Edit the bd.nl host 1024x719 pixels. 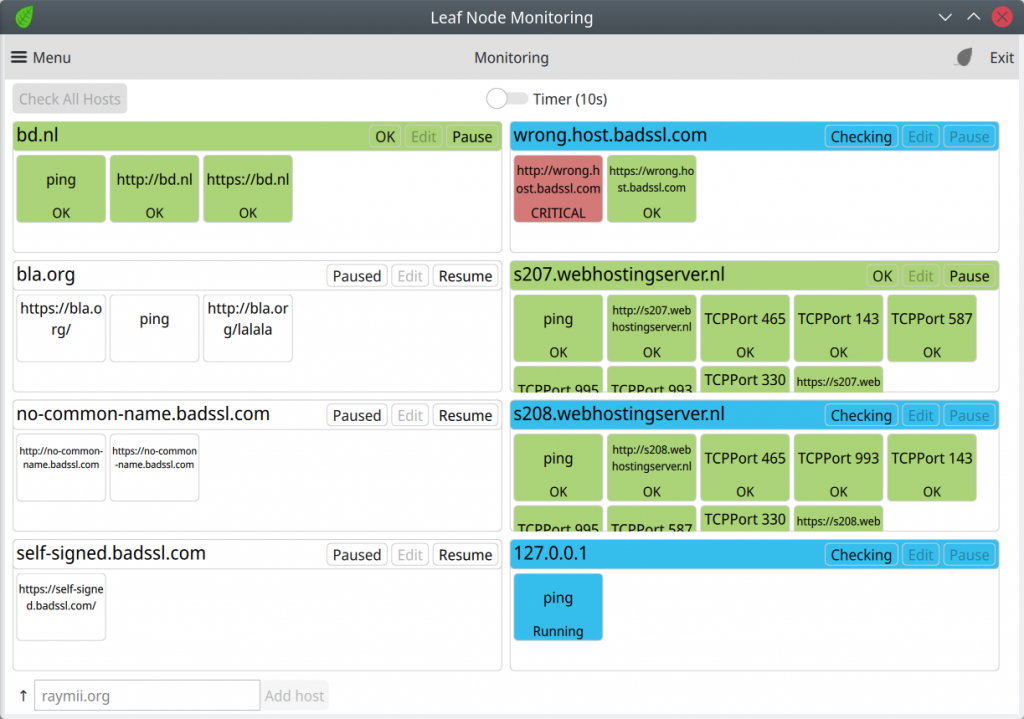point(423,136)
